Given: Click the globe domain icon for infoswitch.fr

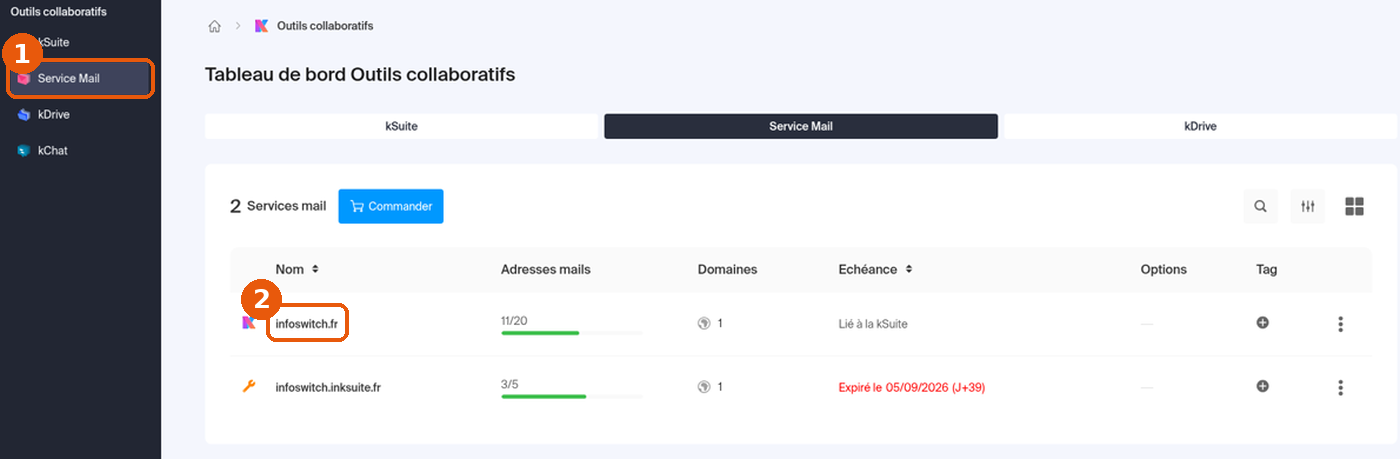Looking at the screenshot, I should (x=704, y=324).
